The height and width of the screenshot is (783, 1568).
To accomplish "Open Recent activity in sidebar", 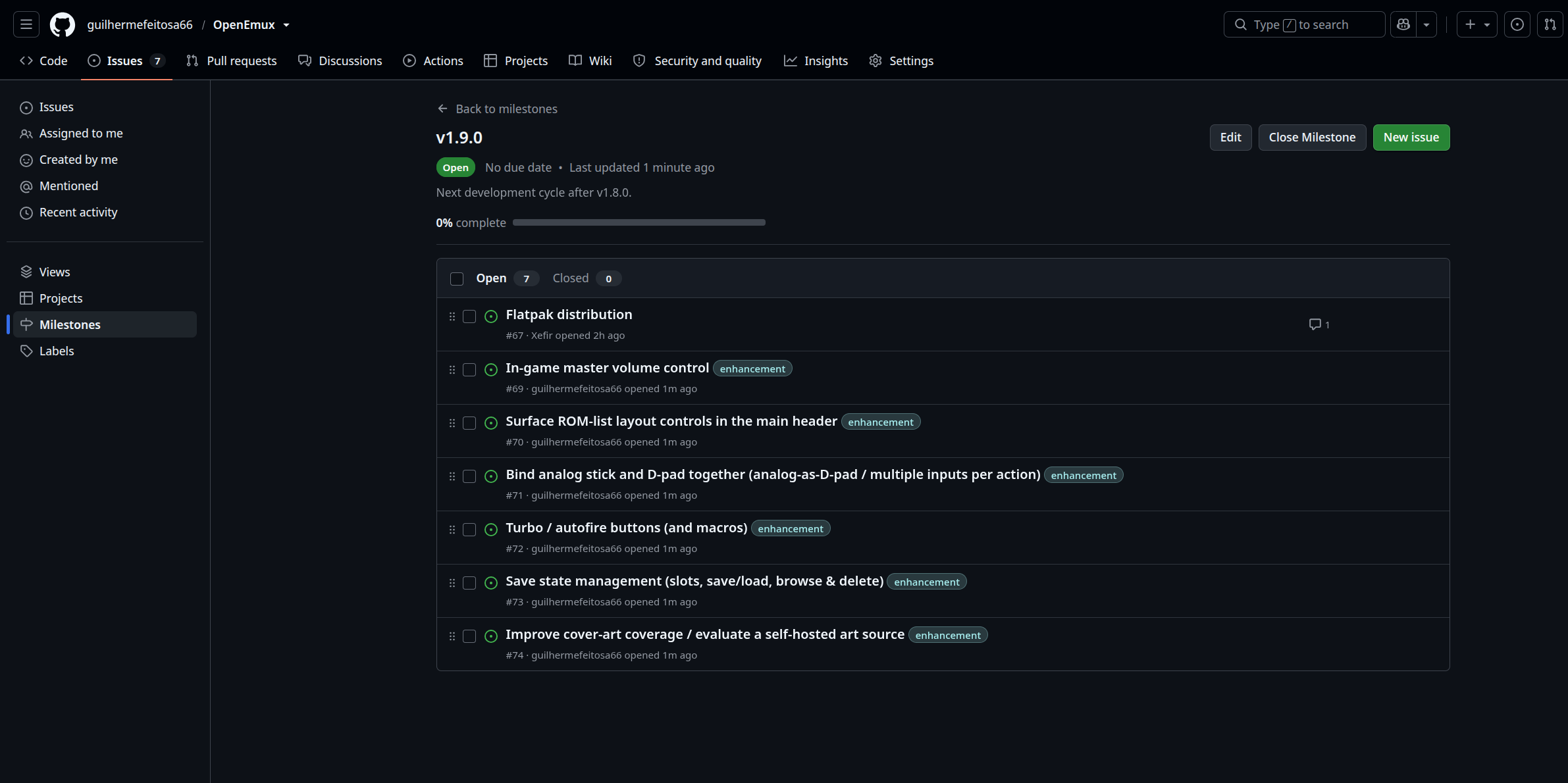I will tap(105, 213).
